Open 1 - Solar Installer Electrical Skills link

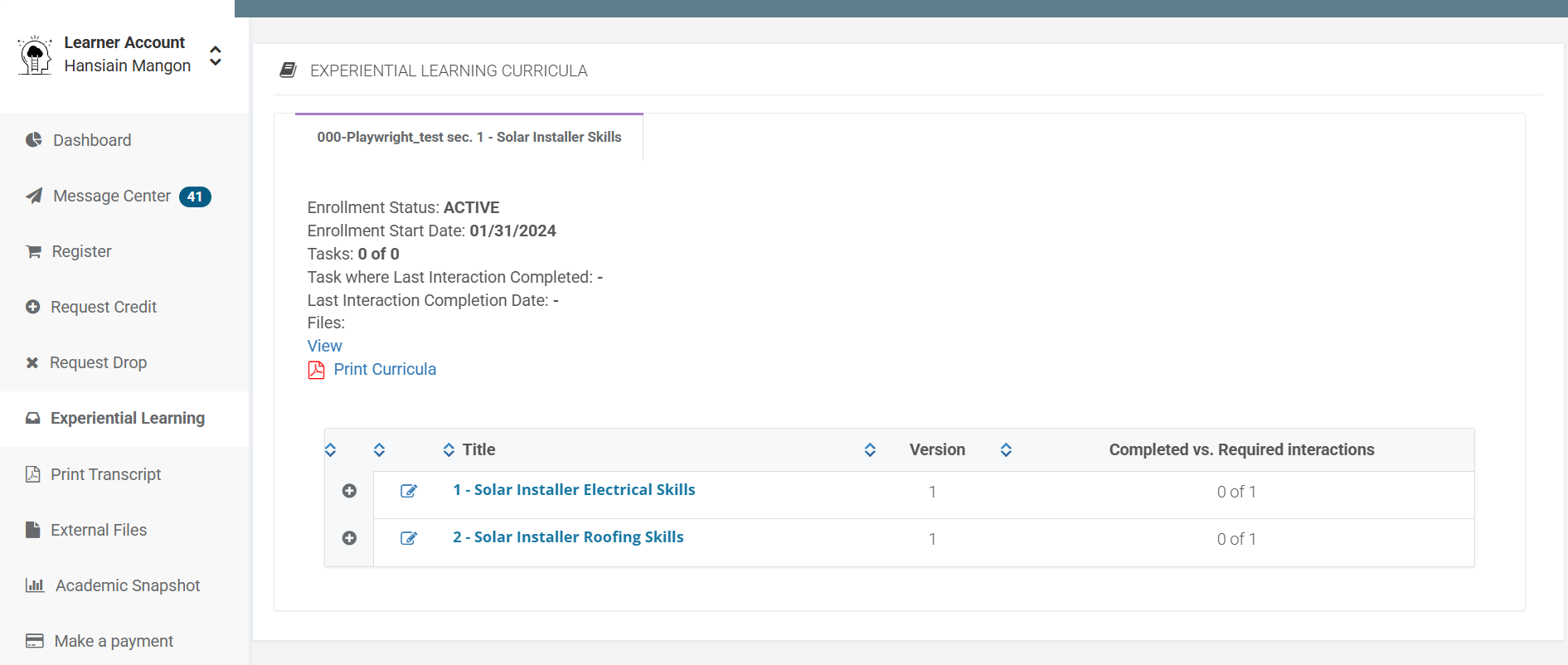pyautogui.click(x=574, y=490)
